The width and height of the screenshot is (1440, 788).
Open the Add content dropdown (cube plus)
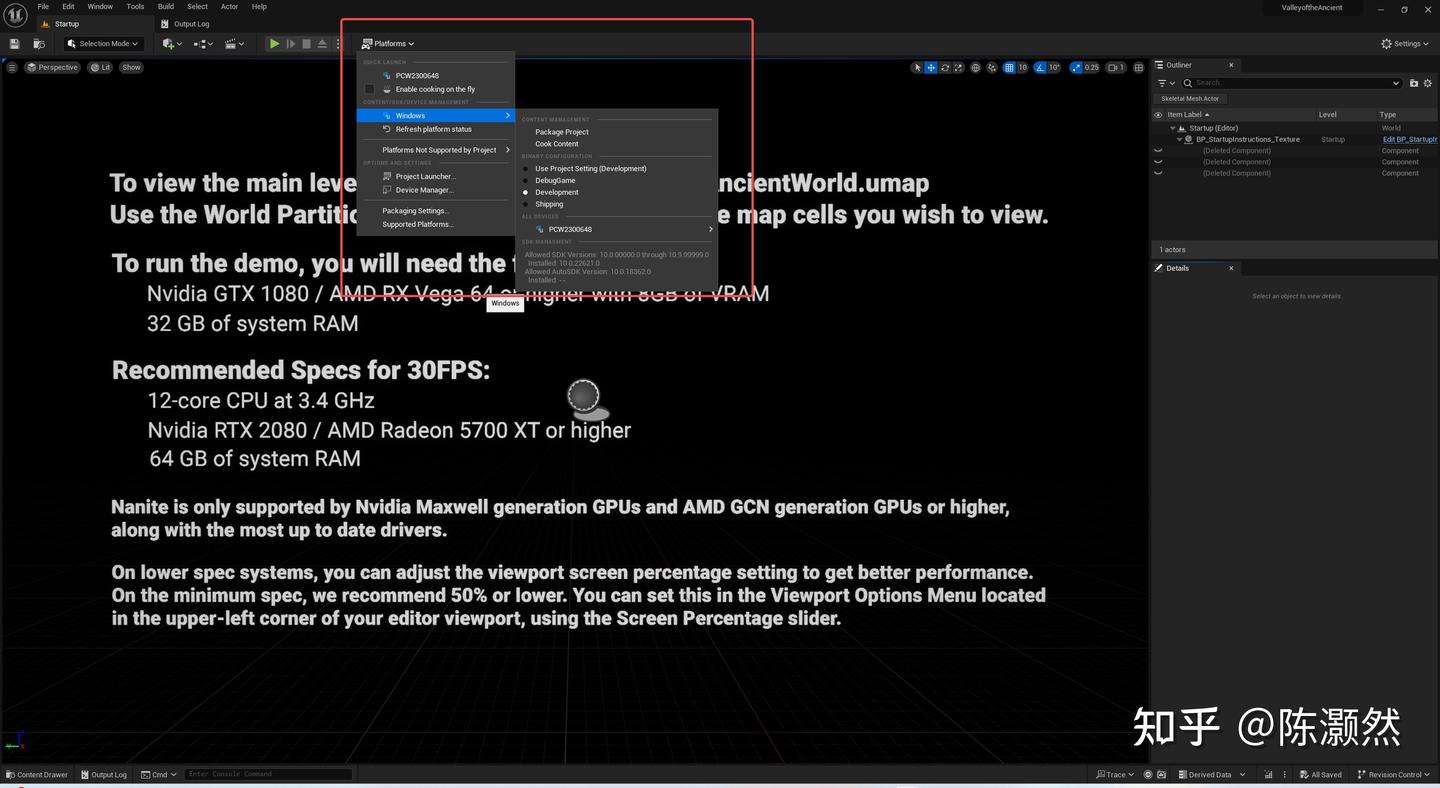[x=172, y=44]
